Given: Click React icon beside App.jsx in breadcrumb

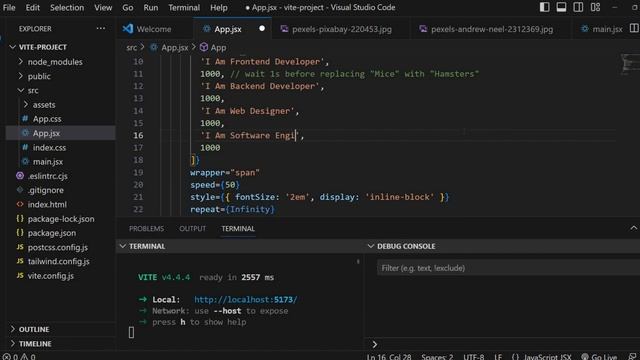Looking at the screenshot, I should click(x=154, y=47).
